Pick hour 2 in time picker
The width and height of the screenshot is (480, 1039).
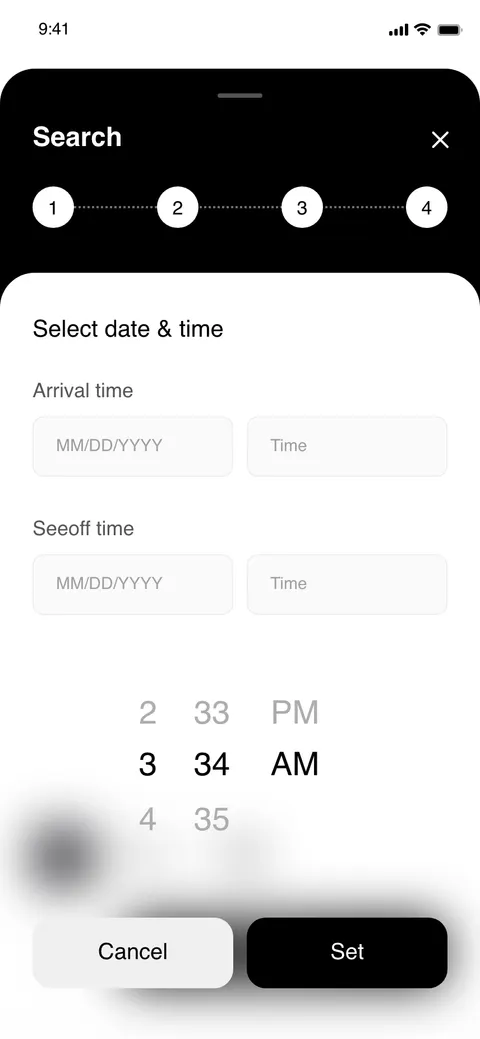147,712
